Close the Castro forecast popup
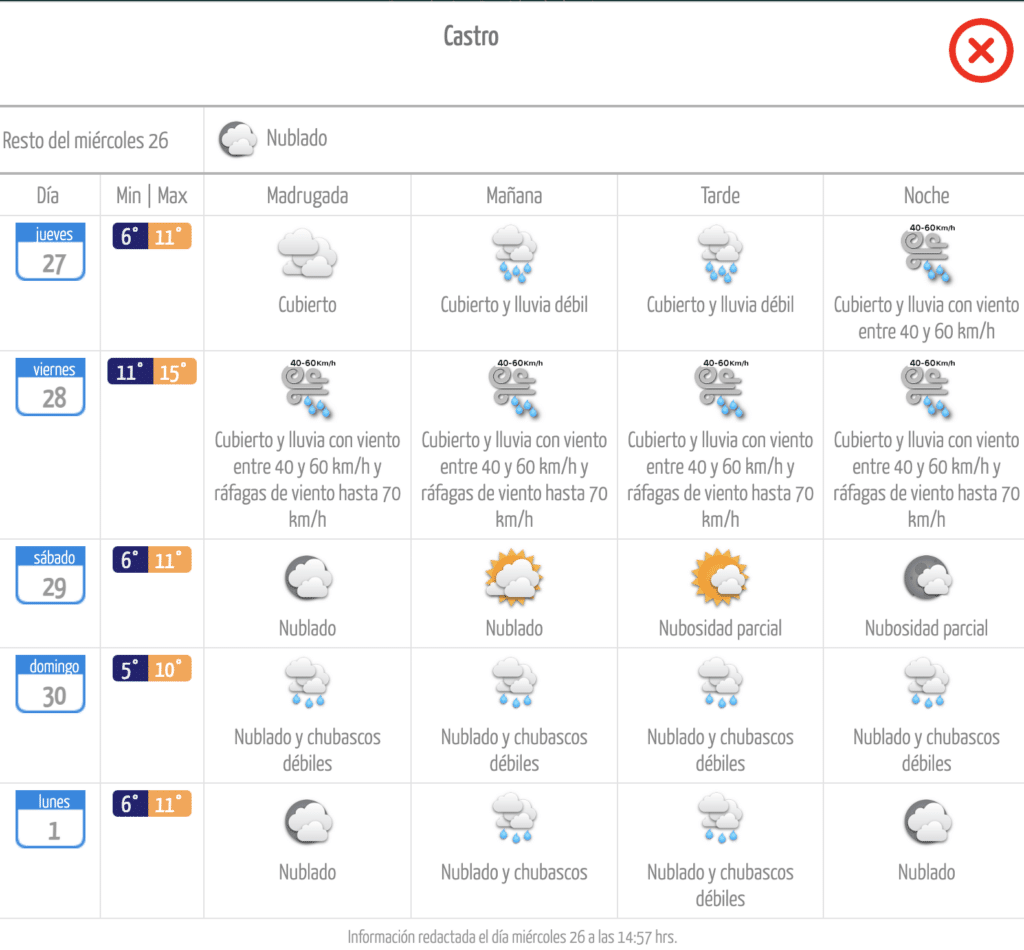1024x950 pixels. pyautogui.click(x=980, y=51)
